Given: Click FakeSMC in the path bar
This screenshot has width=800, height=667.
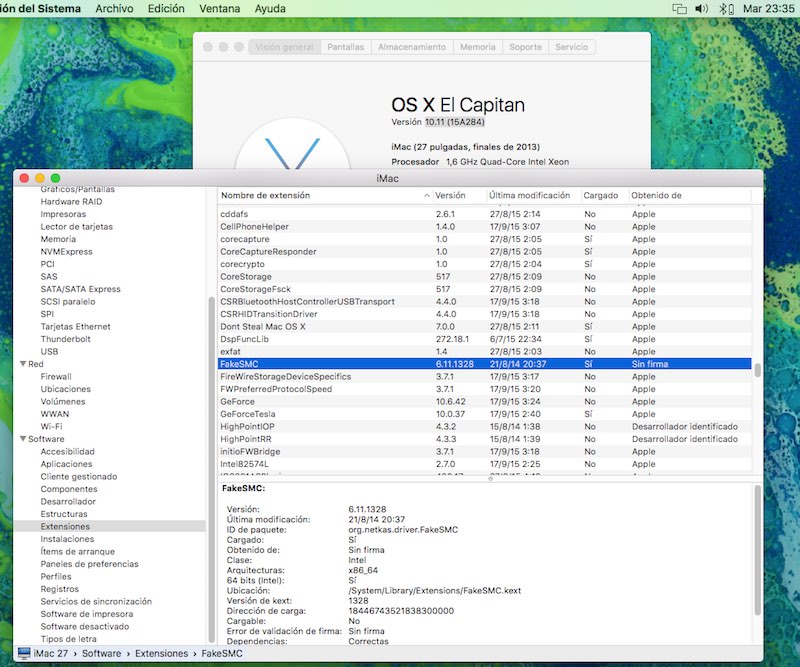Looking at the screenshot, I should coord(221,653).
